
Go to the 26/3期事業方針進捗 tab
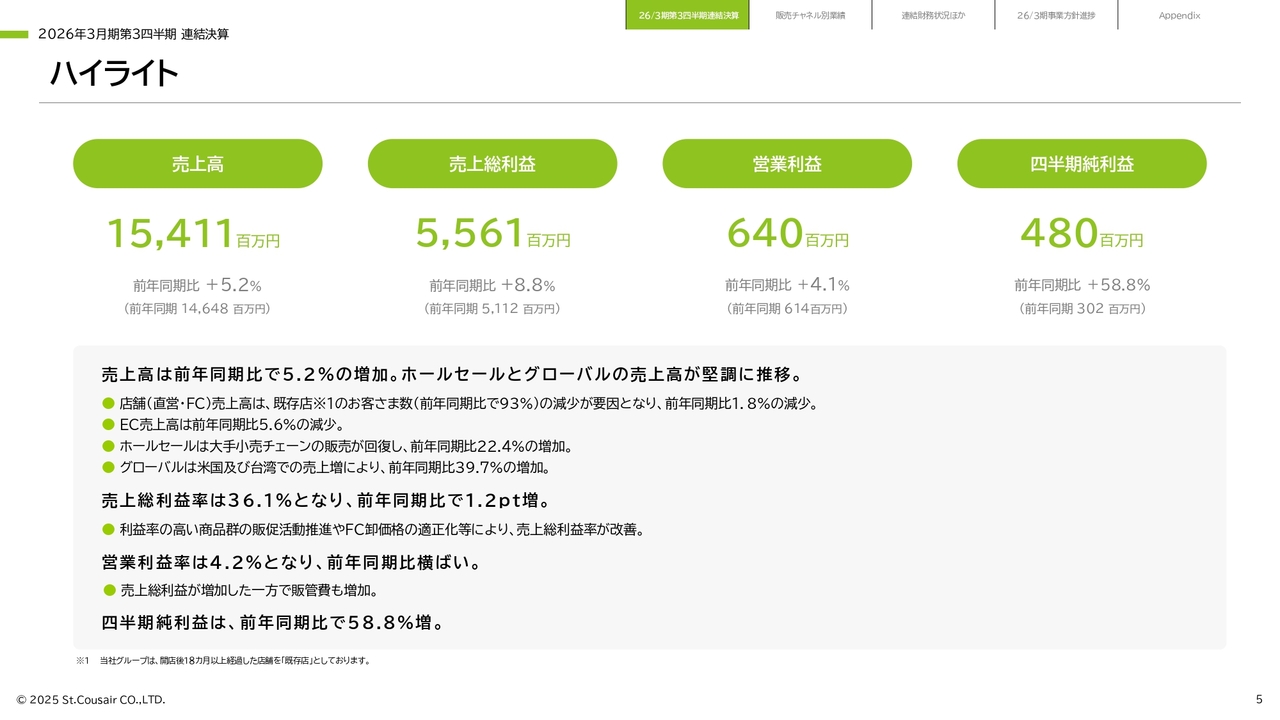pos(1056,15)
